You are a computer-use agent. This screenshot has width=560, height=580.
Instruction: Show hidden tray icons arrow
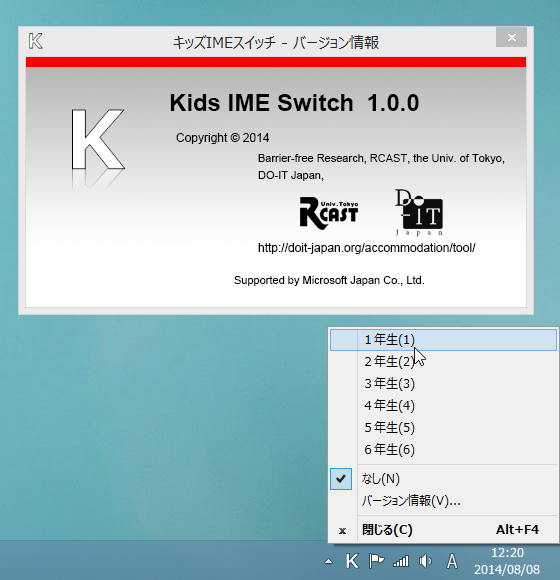(x=328, y=562)
